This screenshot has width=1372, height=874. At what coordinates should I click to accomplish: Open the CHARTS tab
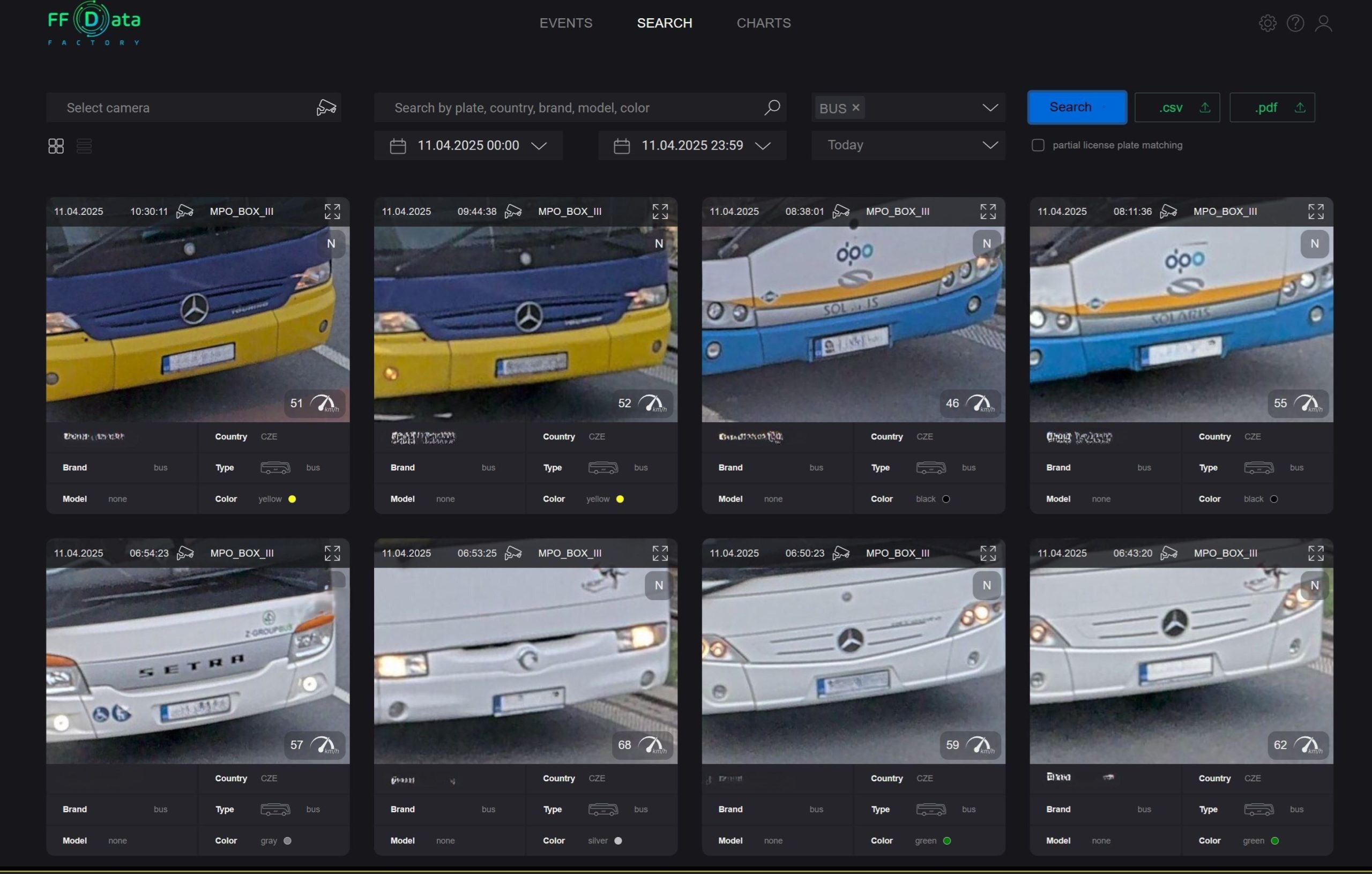[x=764, y=23]
